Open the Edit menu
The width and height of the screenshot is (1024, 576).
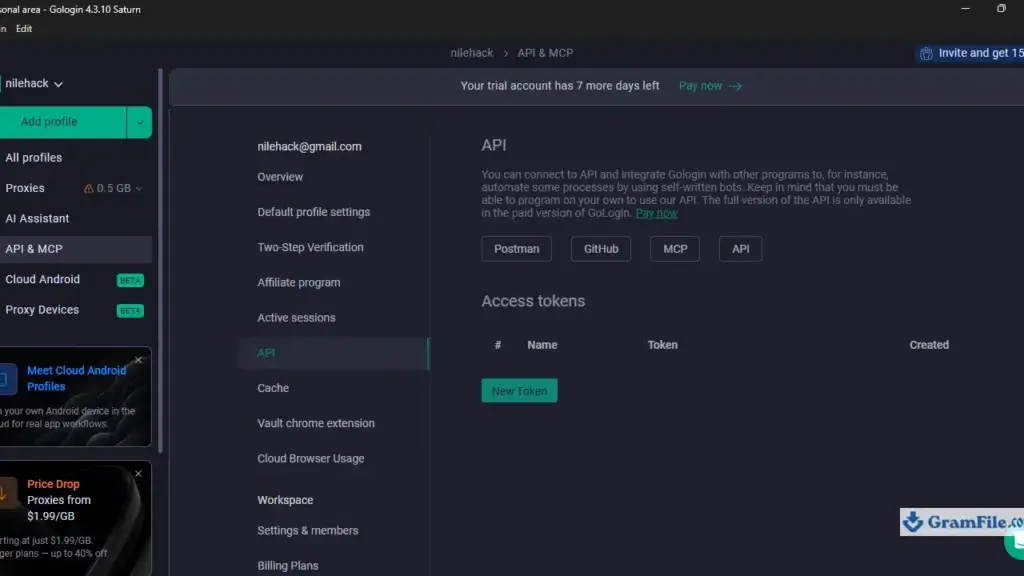[24, 29]
